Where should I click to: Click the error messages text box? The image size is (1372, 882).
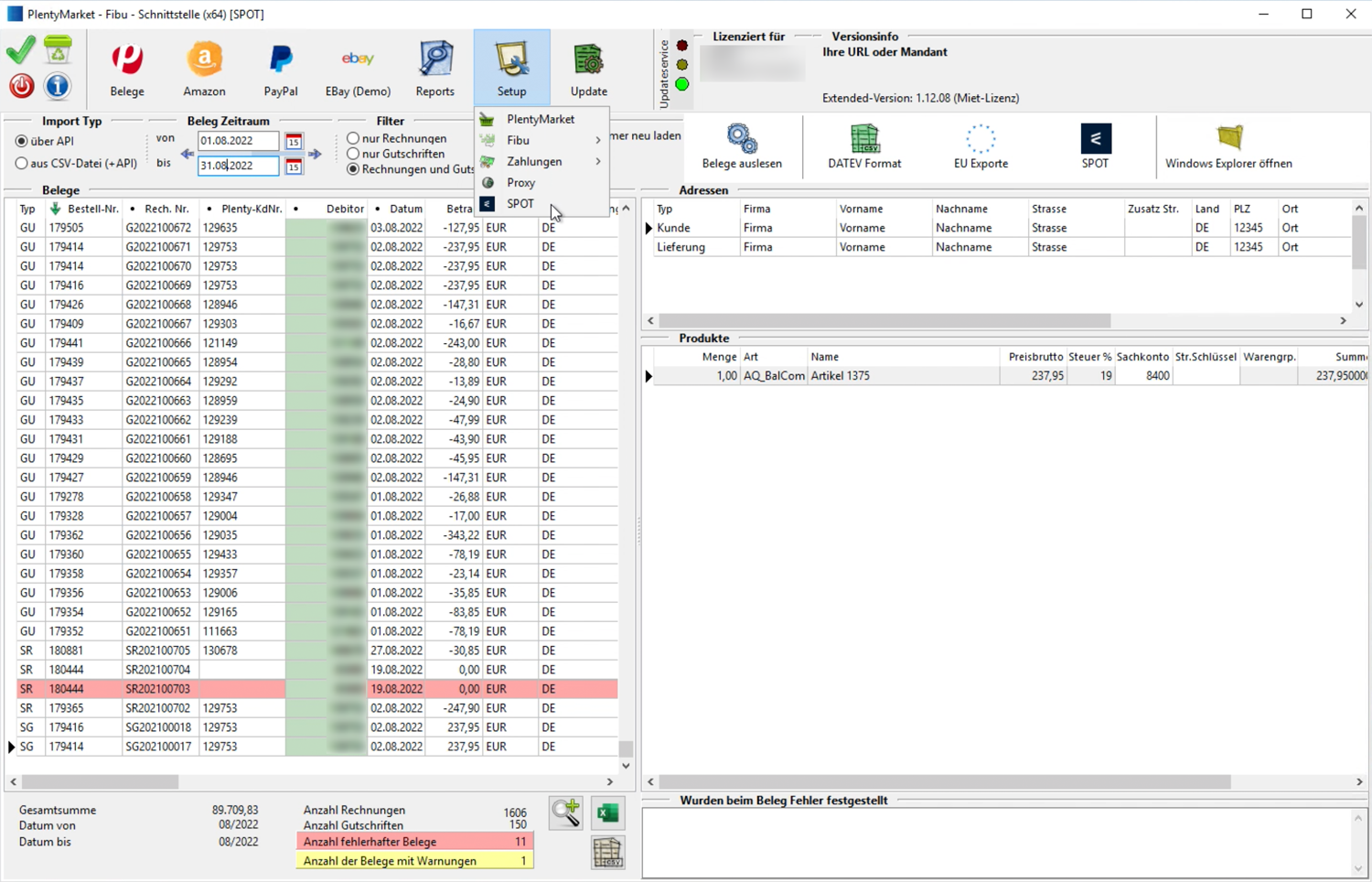[x=997, y=844]
